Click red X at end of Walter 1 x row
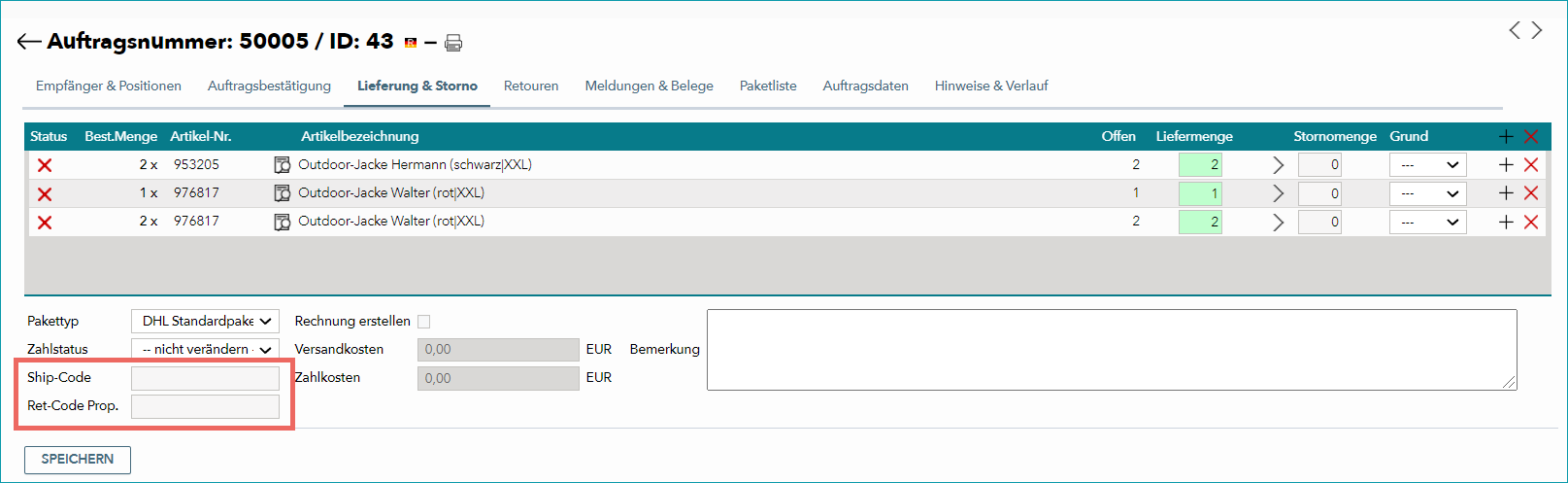 pos(1531,193)
